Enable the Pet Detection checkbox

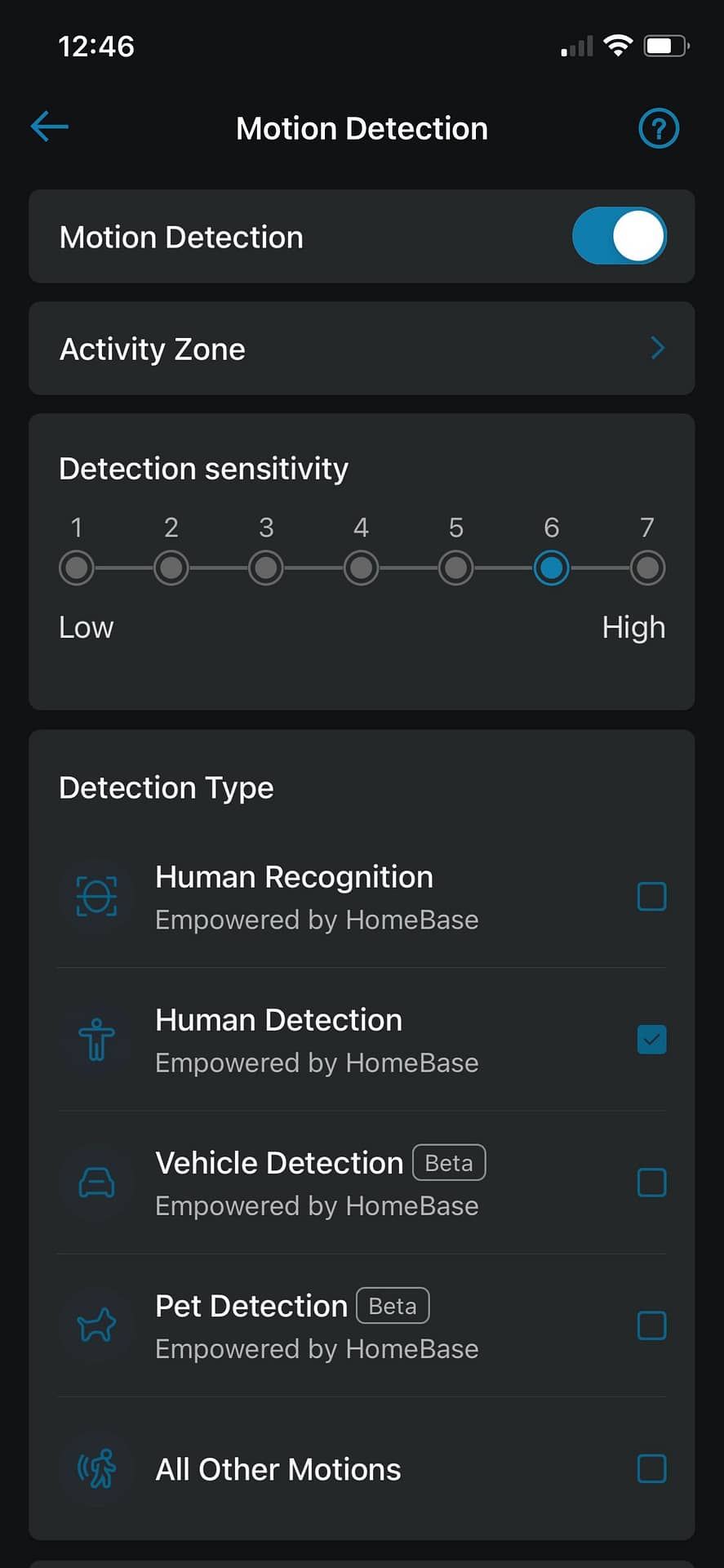pyautogui.click(x=651, y=1325)
